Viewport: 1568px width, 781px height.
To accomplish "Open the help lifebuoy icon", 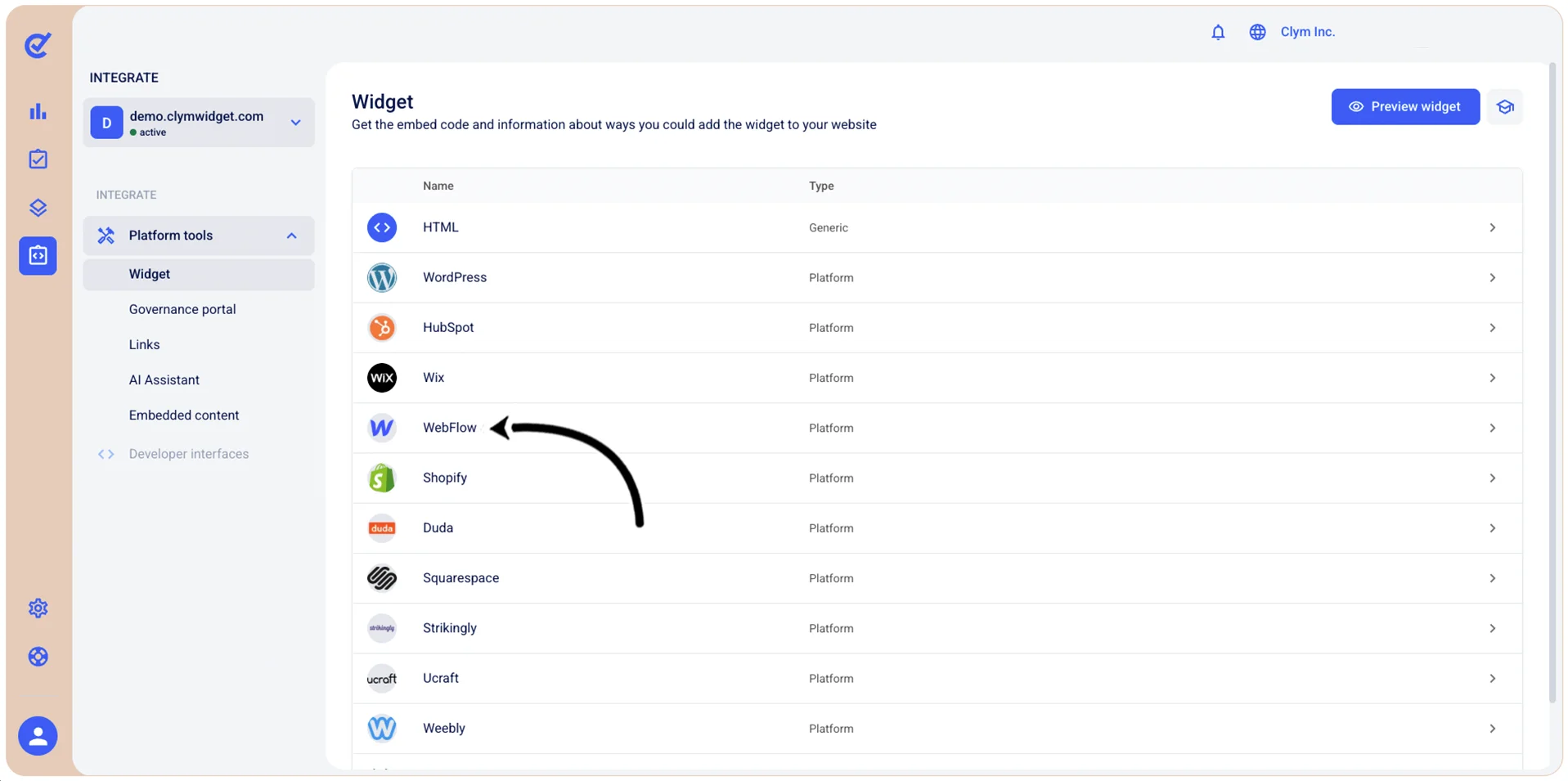I will coord(38,657).
